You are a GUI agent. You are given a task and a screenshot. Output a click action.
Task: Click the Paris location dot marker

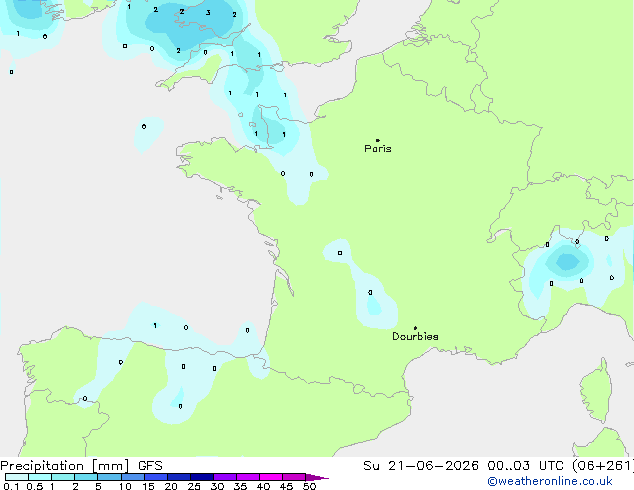coord(378,140)
